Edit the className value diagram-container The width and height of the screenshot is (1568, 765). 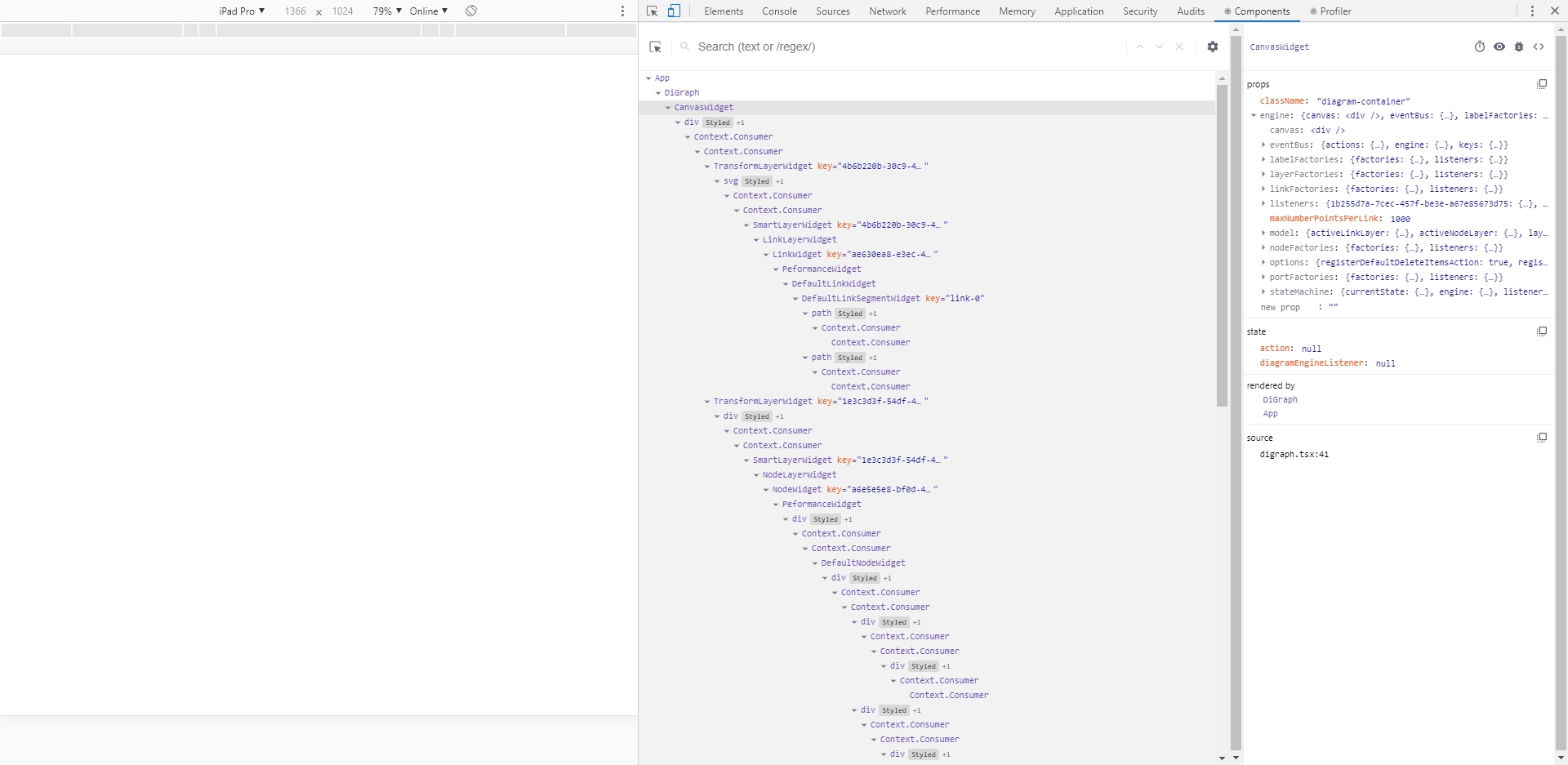1363,101
